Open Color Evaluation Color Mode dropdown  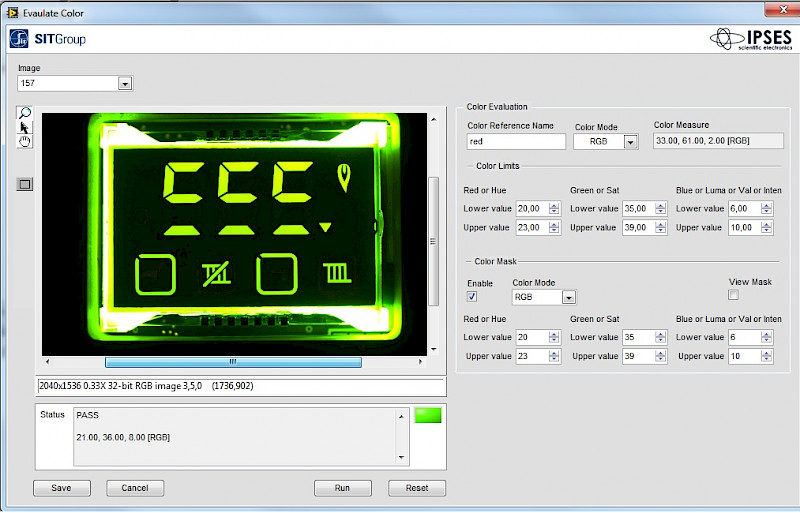(x=631, y=142)
